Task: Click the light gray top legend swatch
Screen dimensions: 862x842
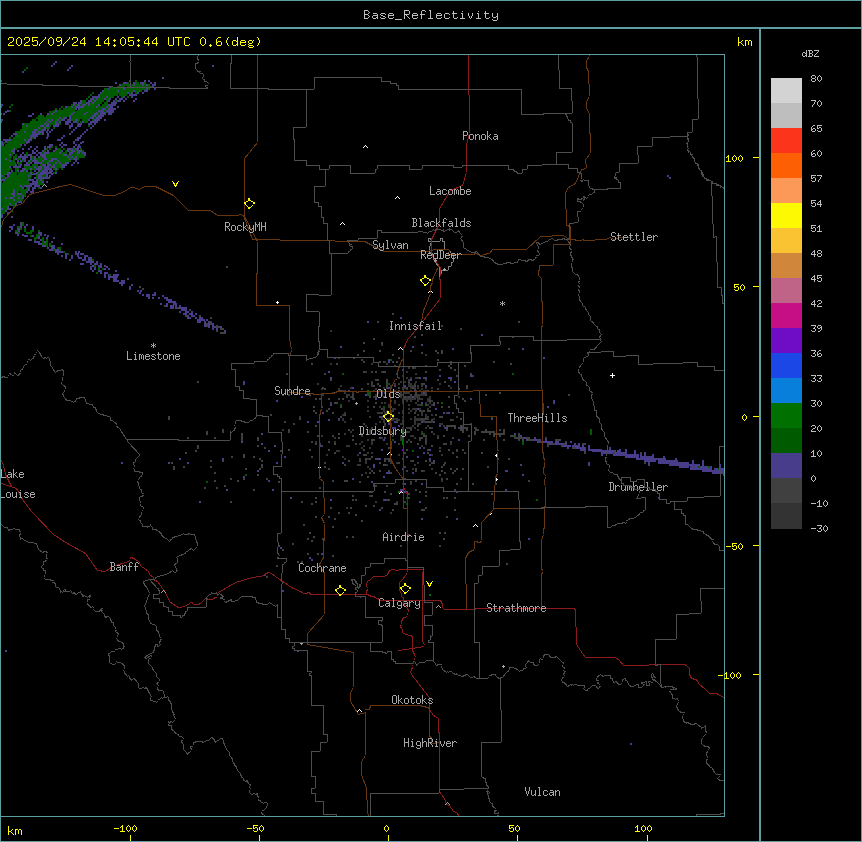Action: tap(786, 90)
